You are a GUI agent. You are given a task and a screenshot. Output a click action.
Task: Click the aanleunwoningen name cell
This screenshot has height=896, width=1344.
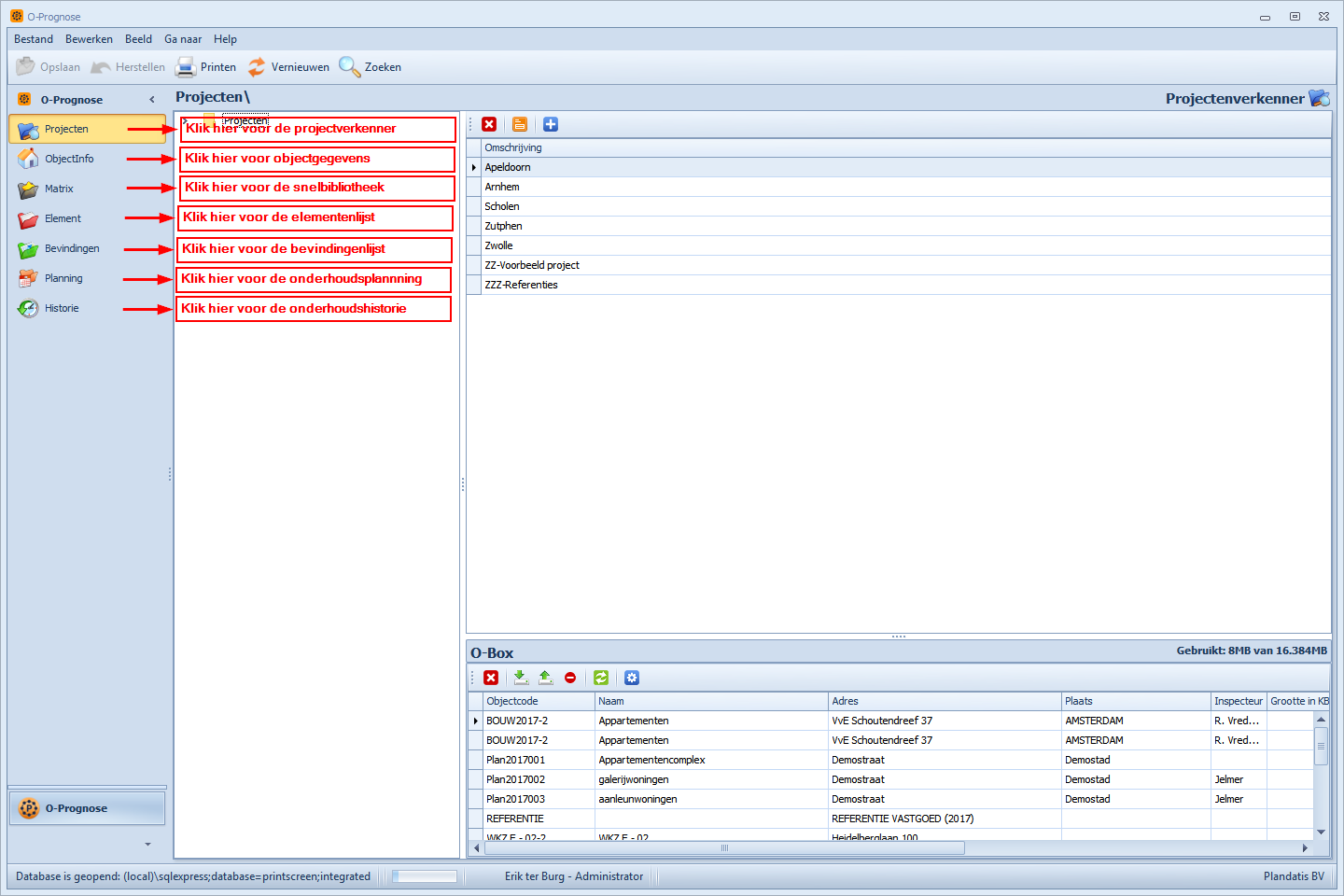711,799
